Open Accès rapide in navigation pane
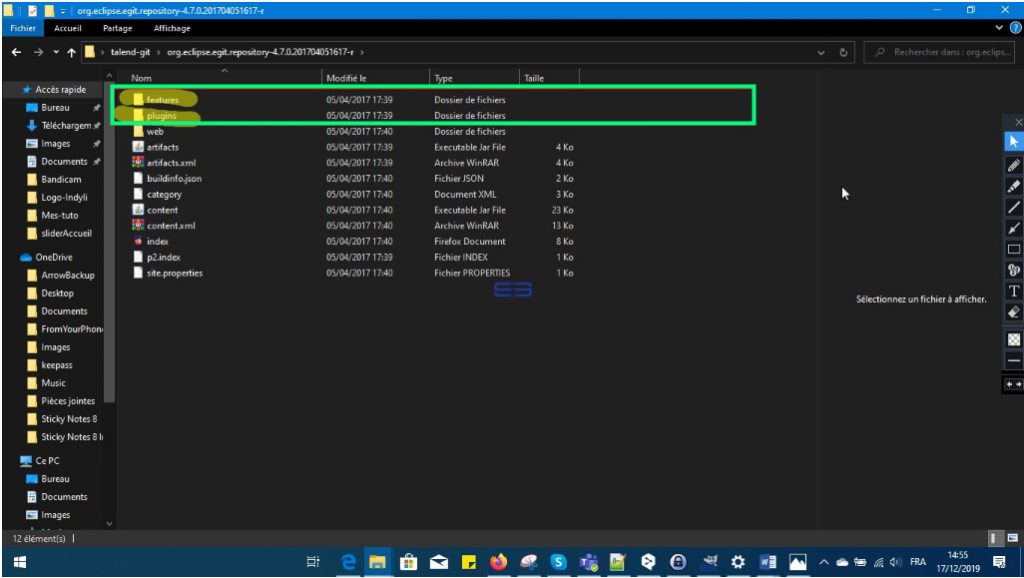The width and height of the screenshot is (1024, 578). 61,89
